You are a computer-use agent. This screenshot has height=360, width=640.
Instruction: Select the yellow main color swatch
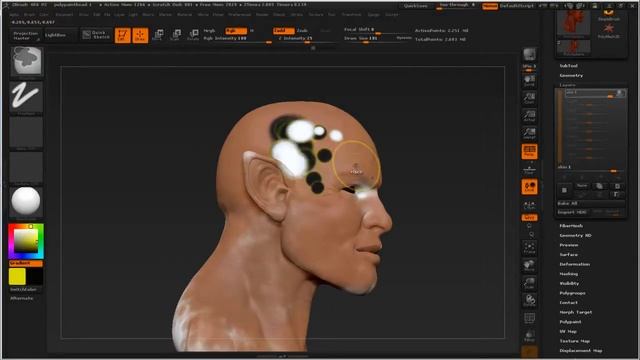click(17, 276)
